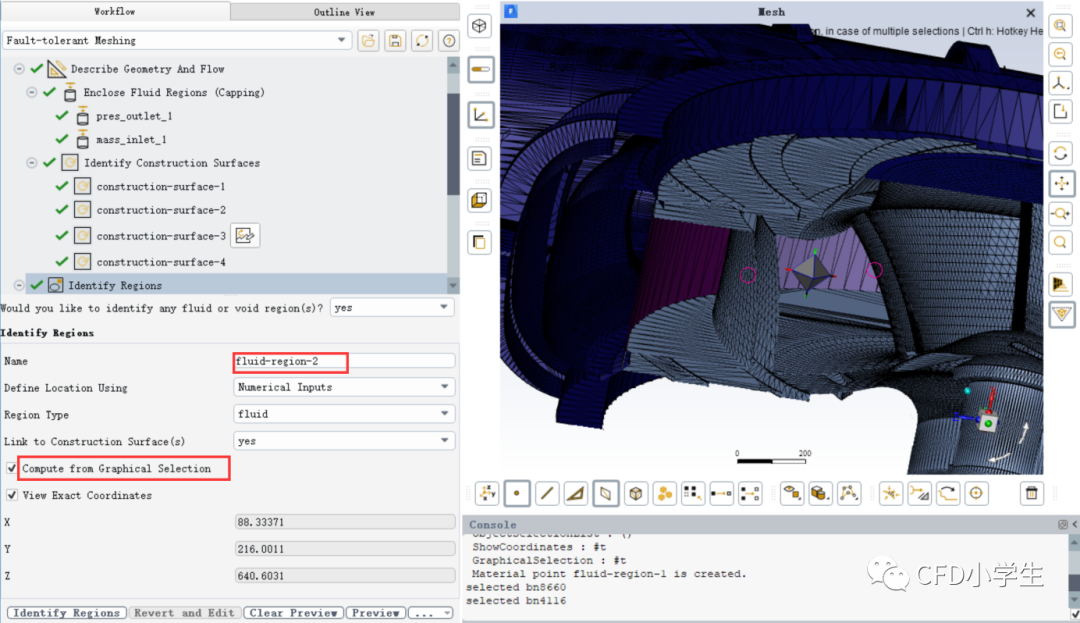Select the point selection filter icon
Image resolution: width=1080 pixels, height=623 pixels.
(x=517, y=493)
